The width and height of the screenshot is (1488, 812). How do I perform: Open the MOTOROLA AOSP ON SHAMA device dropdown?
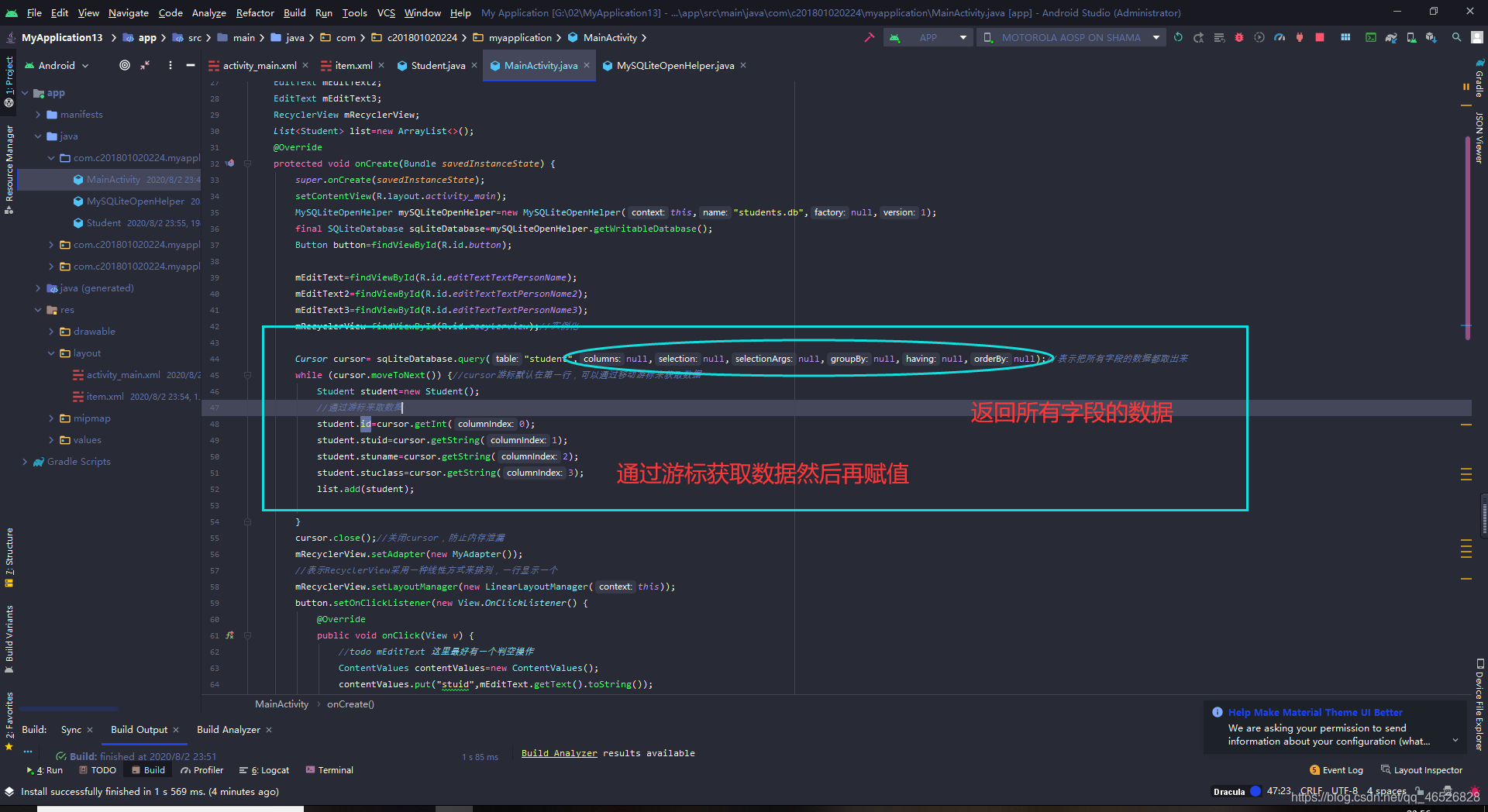coord(1071,37)
